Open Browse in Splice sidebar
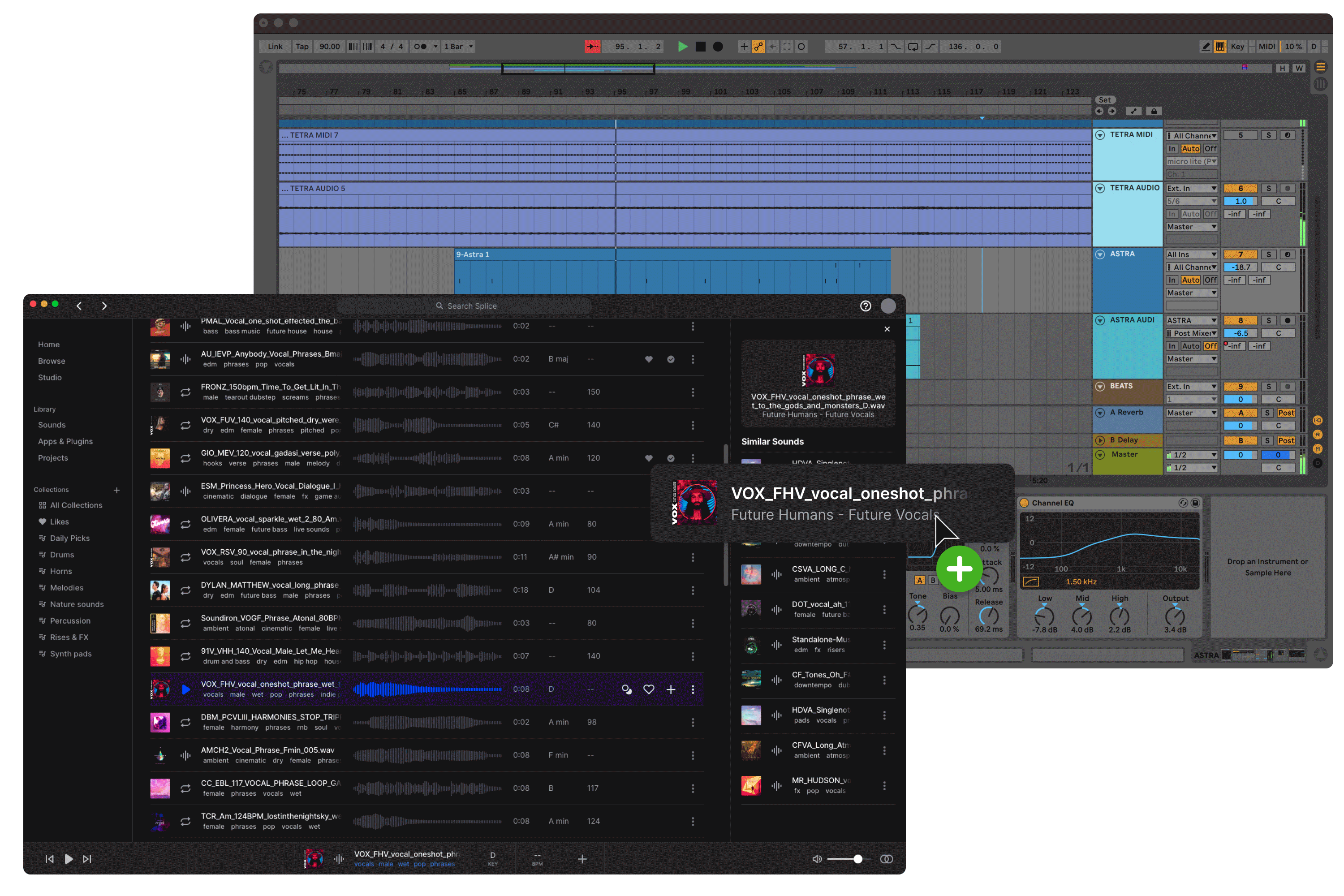Viewport: 1344px width, 896px height. 52,361
